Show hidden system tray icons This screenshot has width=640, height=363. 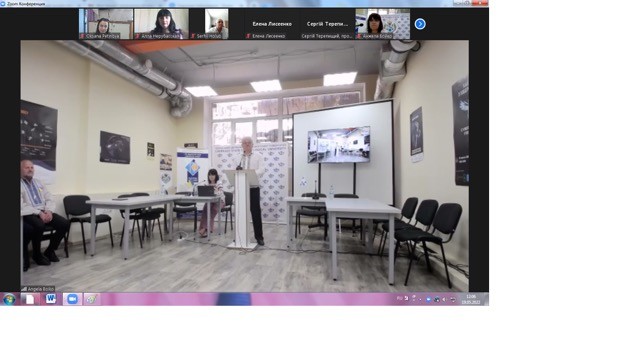[420, 299]
